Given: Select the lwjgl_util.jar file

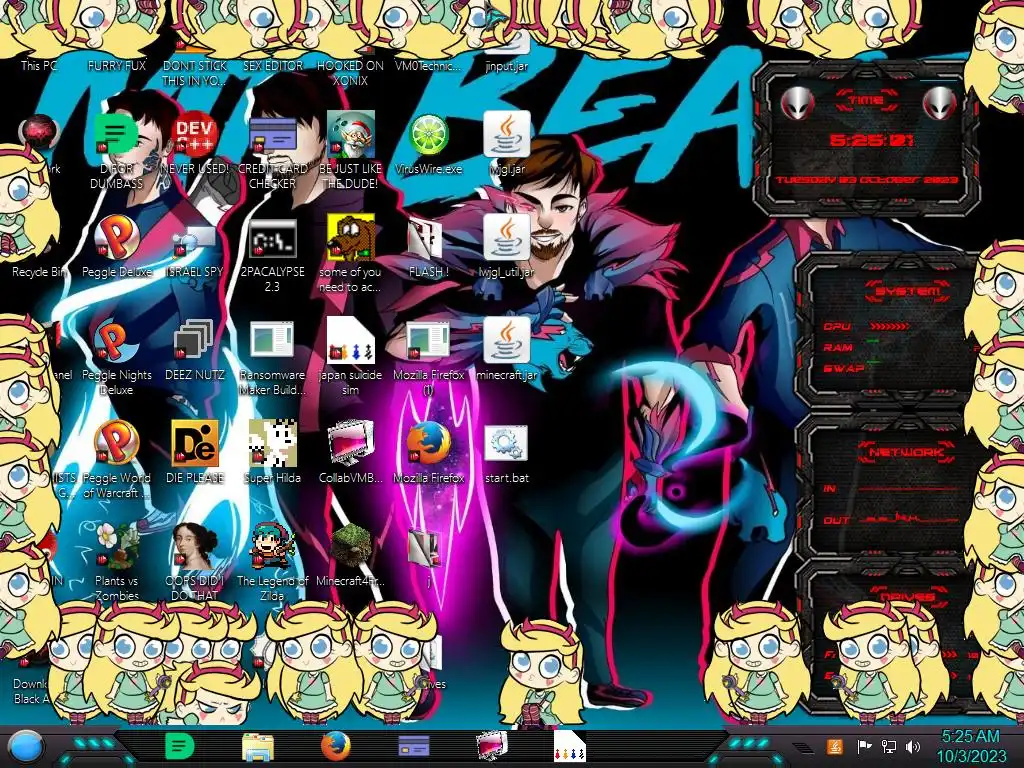Looking at the screenshot, I should coord(507,238).
